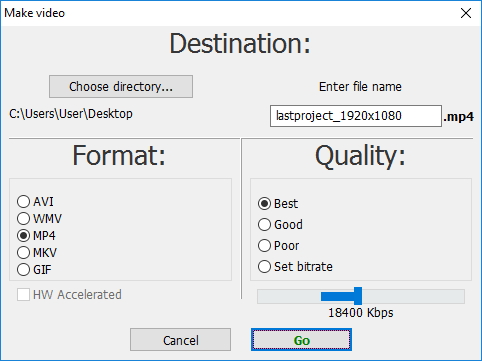This screenshot has width=482, height=361.
Task: Cancel the Make video dialog
Action: (180, 340)
